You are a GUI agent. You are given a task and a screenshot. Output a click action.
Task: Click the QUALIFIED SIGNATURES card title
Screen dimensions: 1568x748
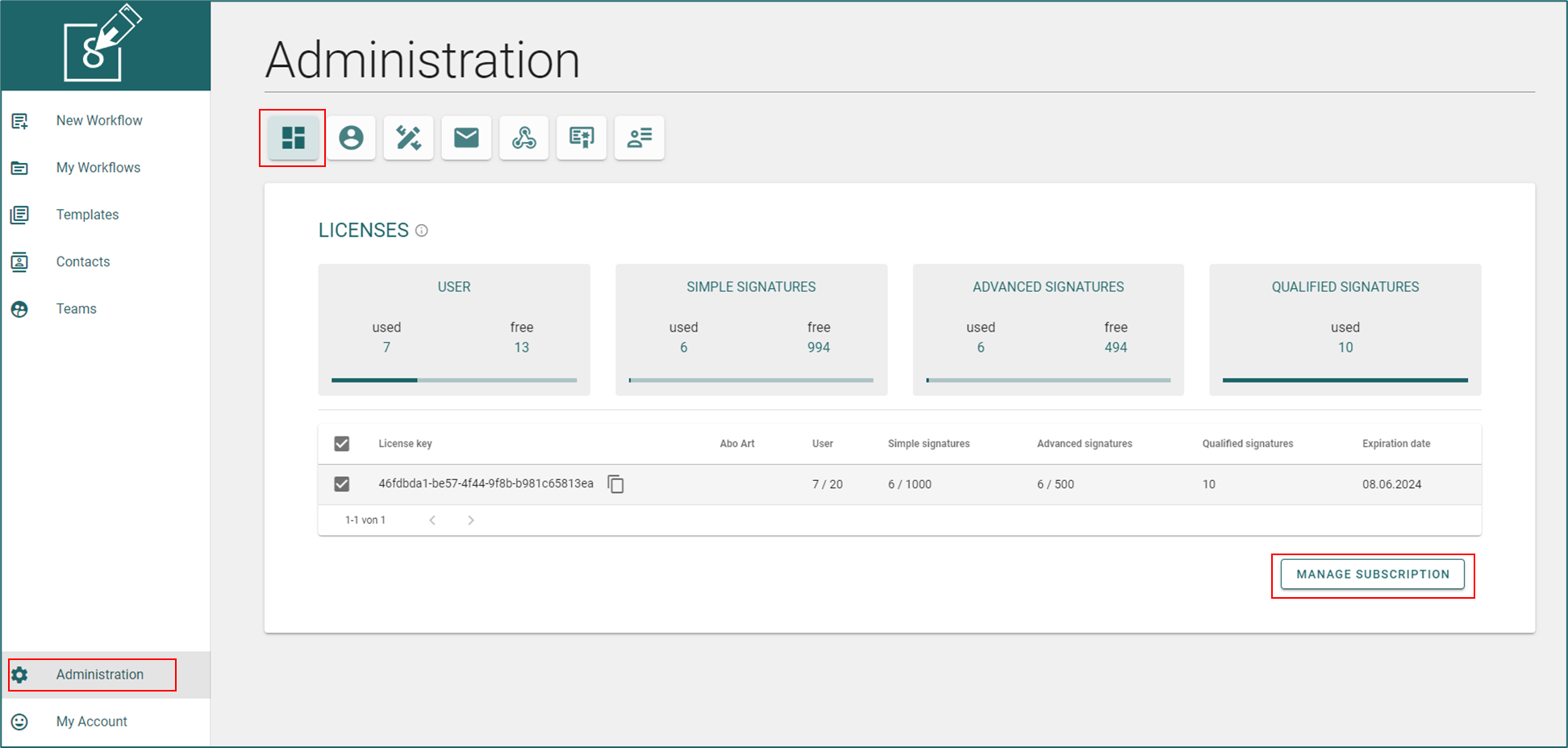(x=1345, y=287)
